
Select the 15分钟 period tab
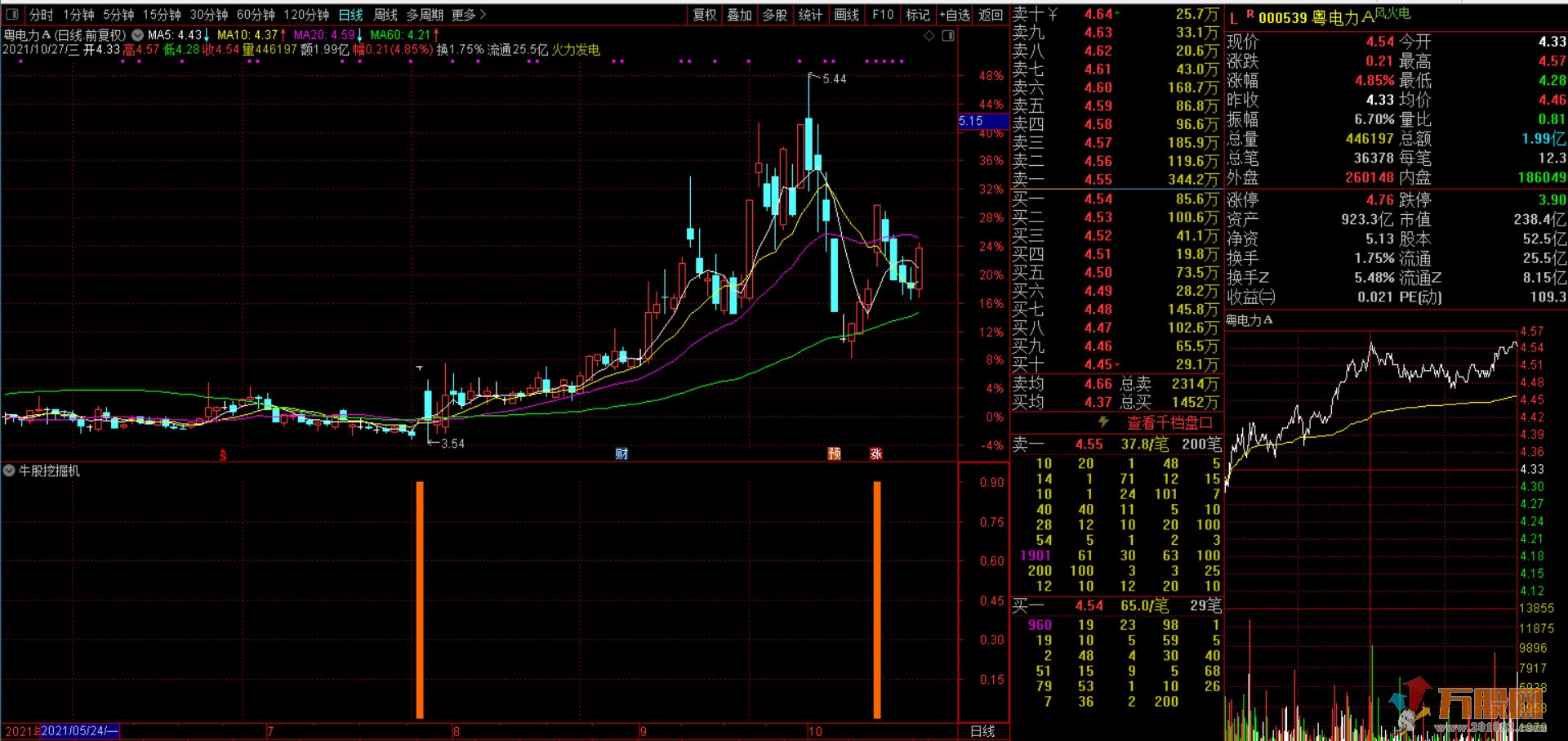[162, 15]
